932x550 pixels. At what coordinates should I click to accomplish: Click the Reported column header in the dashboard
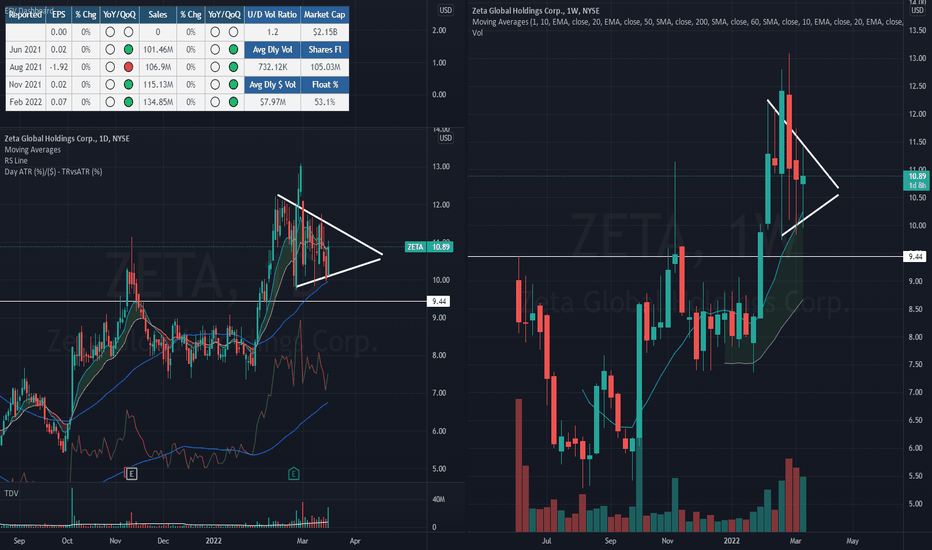click(x=26, y=15)
